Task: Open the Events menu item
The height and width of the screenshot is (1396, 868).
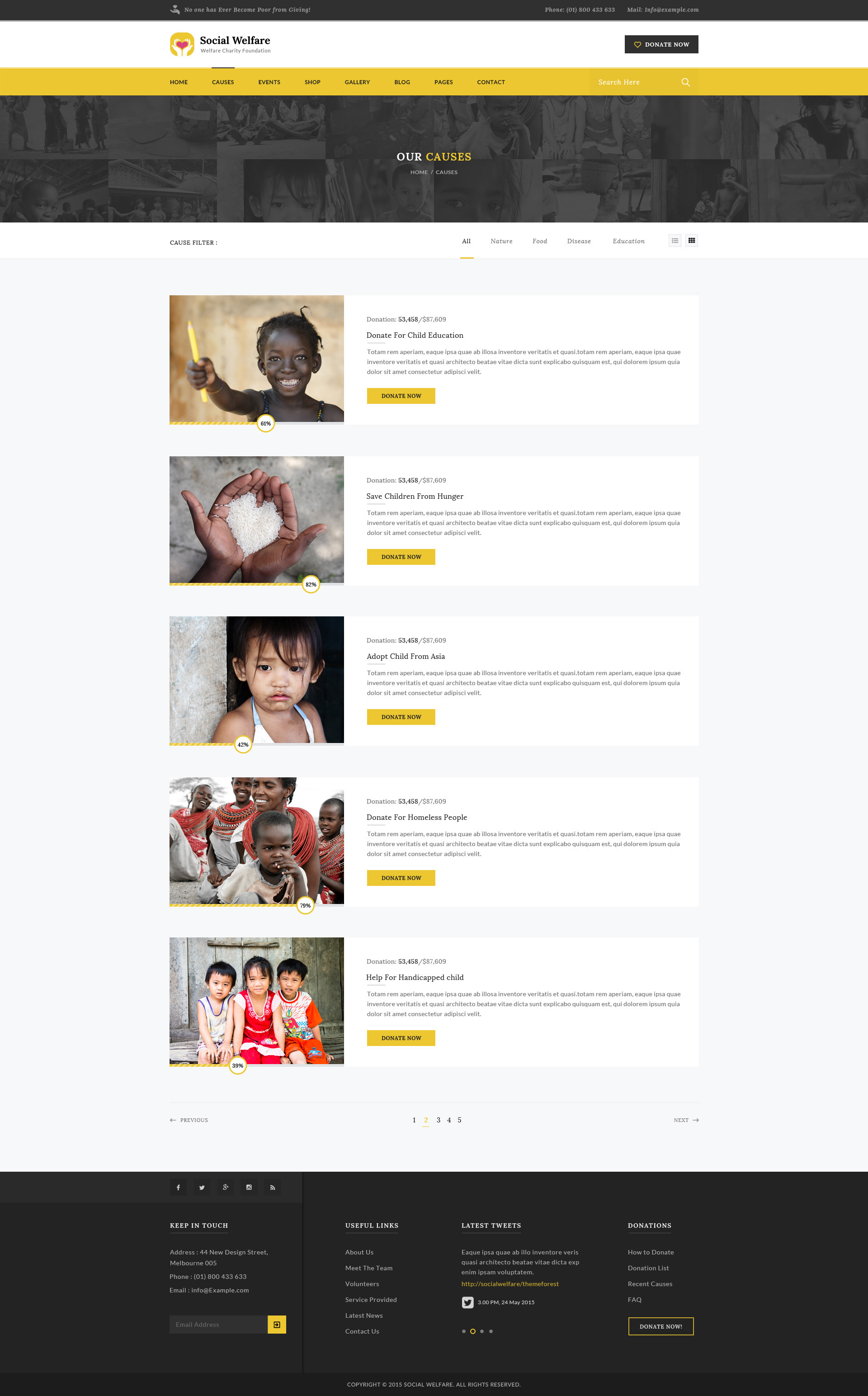Action: point(269,82)
